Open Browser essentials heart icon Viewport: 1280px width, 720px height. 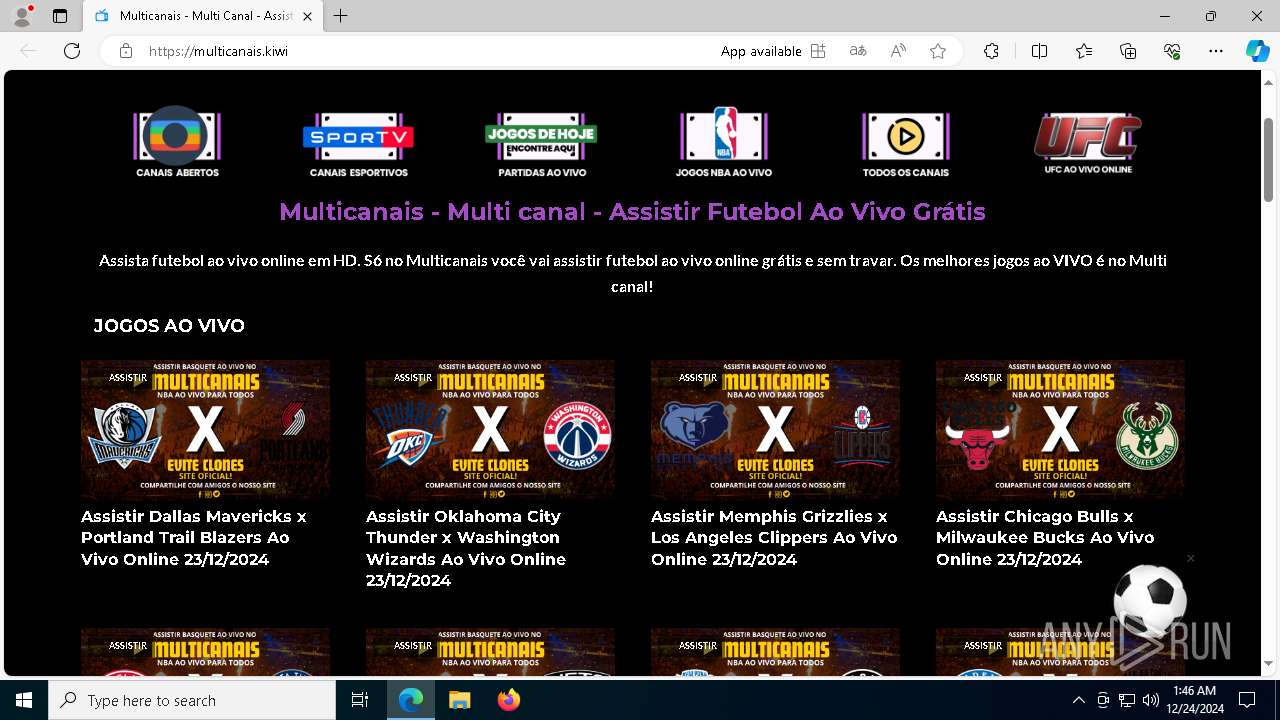tap(1172, 51)
